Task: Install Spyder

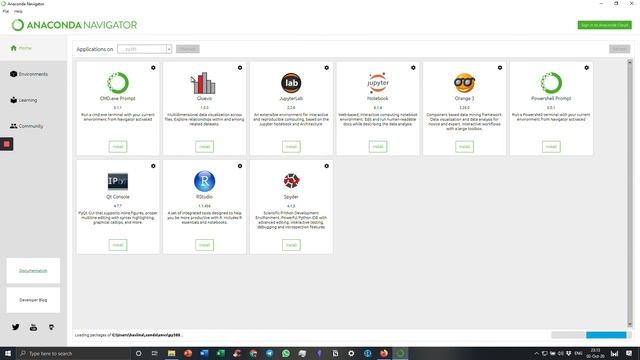Action: click(291, 245)
